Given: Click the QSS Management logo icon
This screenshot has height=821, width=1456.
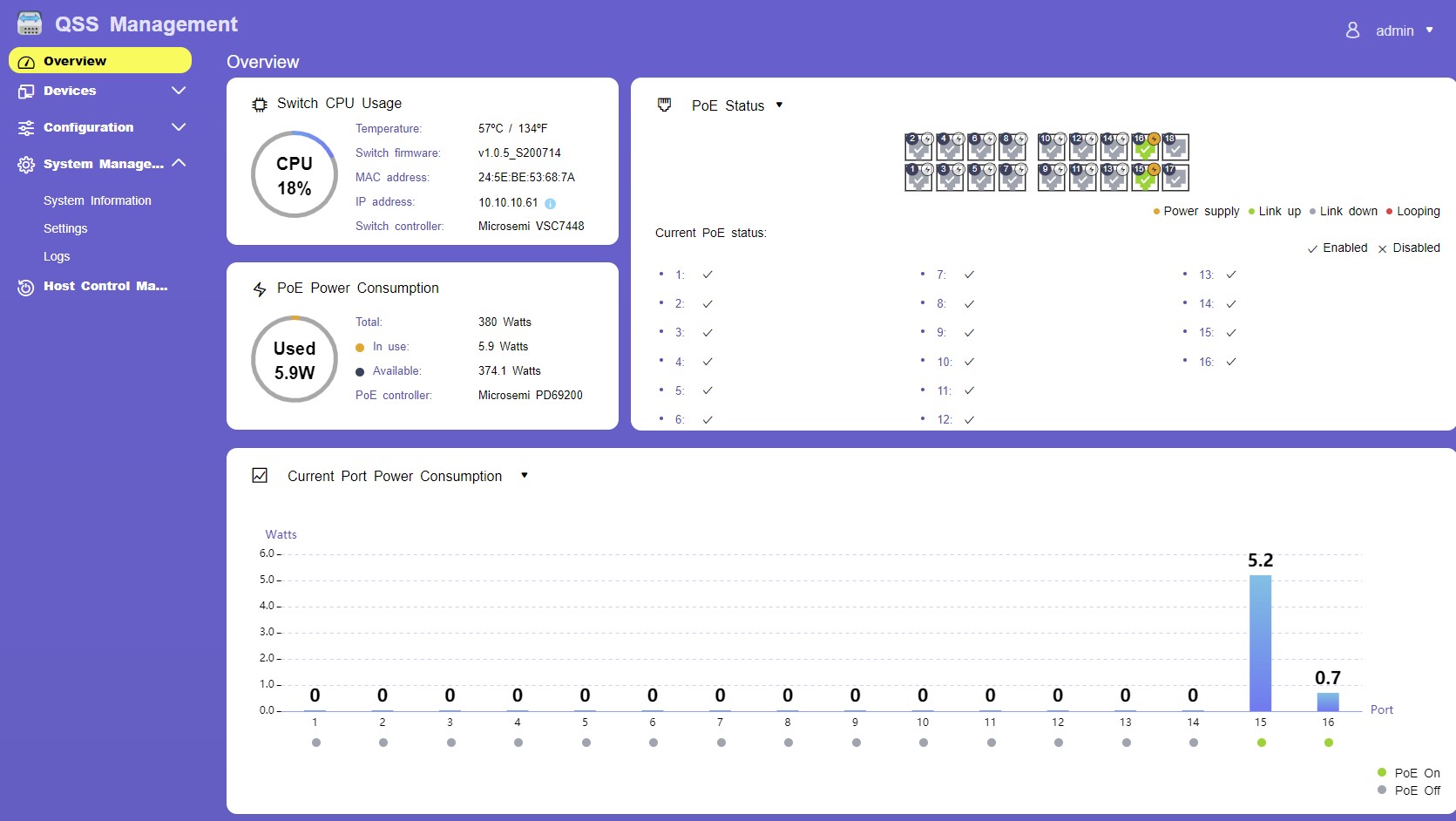Looking at the screenshot, I should pyautogui.click(x=30, y=24).
